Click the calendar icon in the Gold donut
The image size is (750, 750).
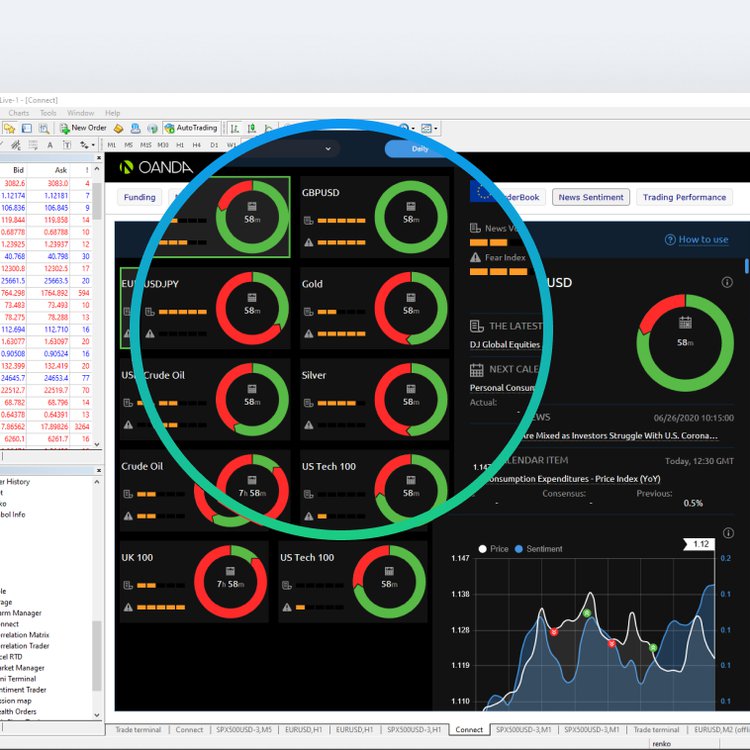tap(411, 298)
